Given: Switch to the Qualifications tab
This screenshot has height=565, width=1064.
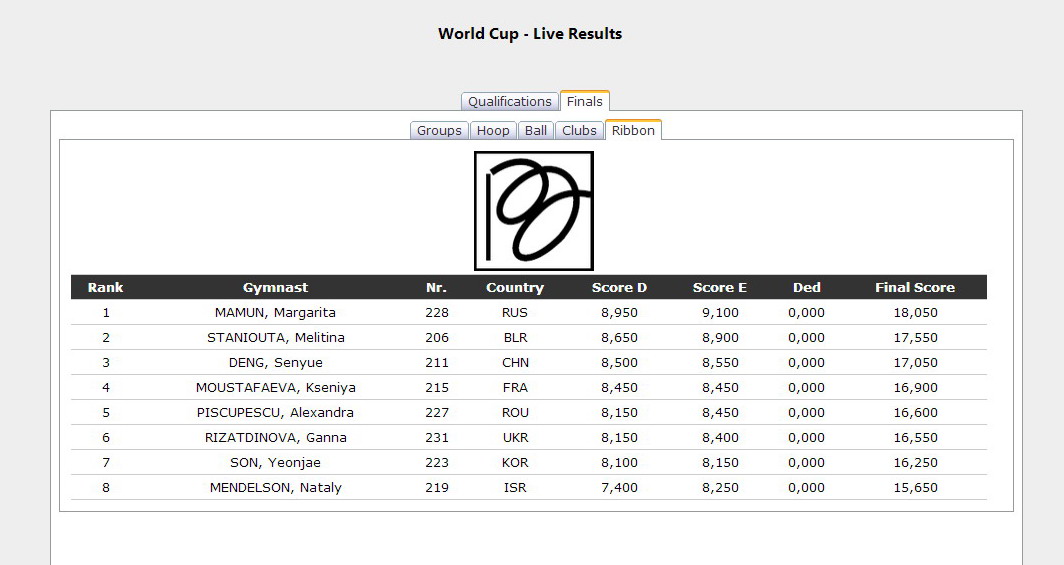Looking at the screenshot, I should 509,101.
